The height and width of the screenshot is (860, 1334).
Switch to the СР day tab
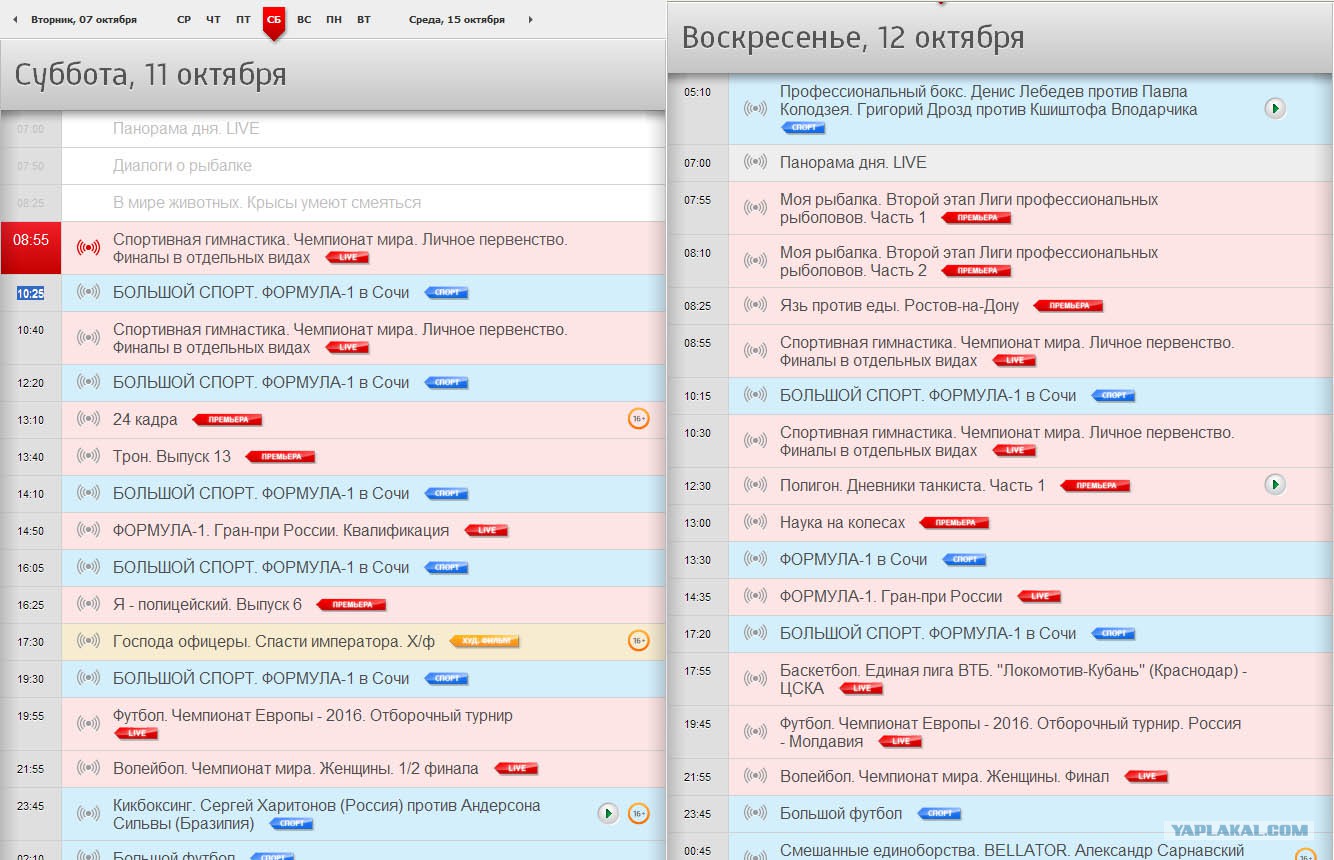pyautogui.click(x=184, y=20)
